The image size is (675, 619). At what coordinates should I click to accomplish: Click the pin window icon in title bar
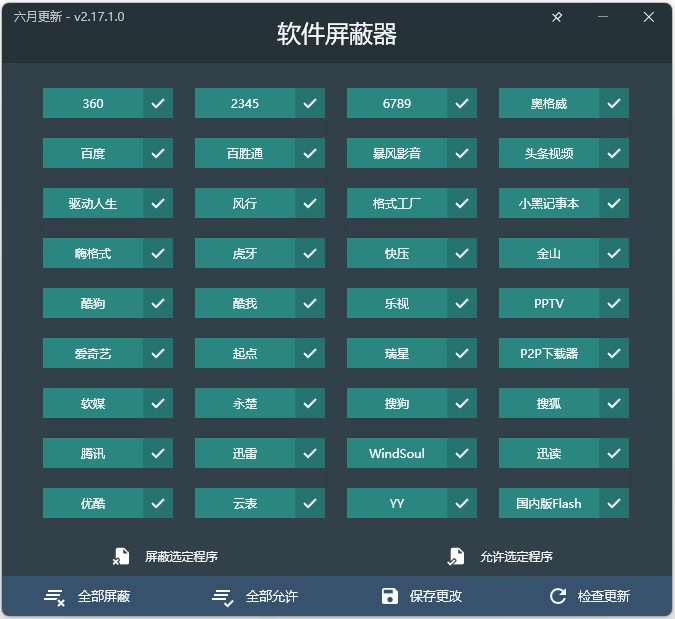[x=557, y=17]
